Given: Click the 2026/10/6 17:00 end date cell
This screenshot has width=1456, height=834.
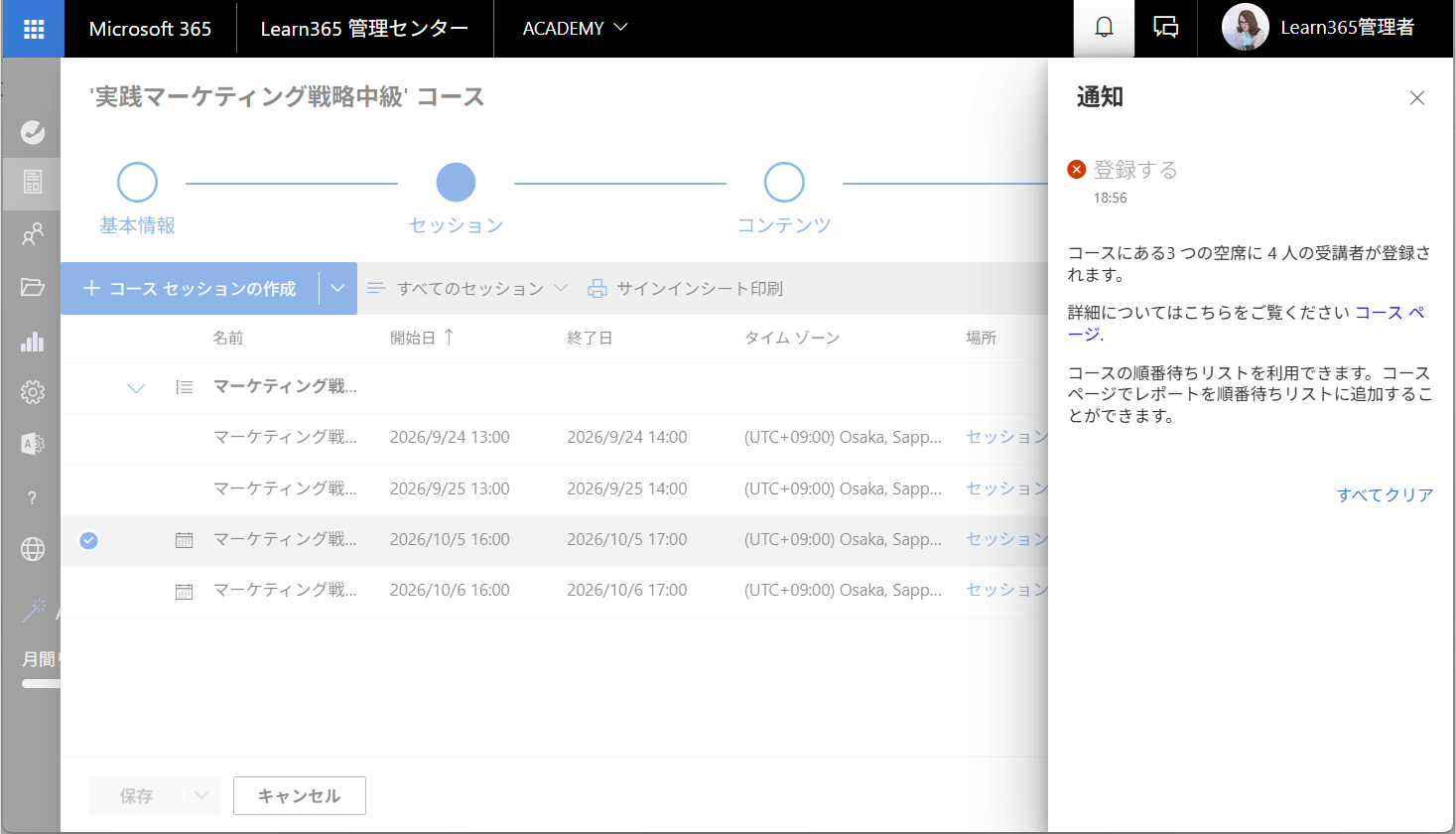Looking at the screenshot, I should tap(627, 590).
